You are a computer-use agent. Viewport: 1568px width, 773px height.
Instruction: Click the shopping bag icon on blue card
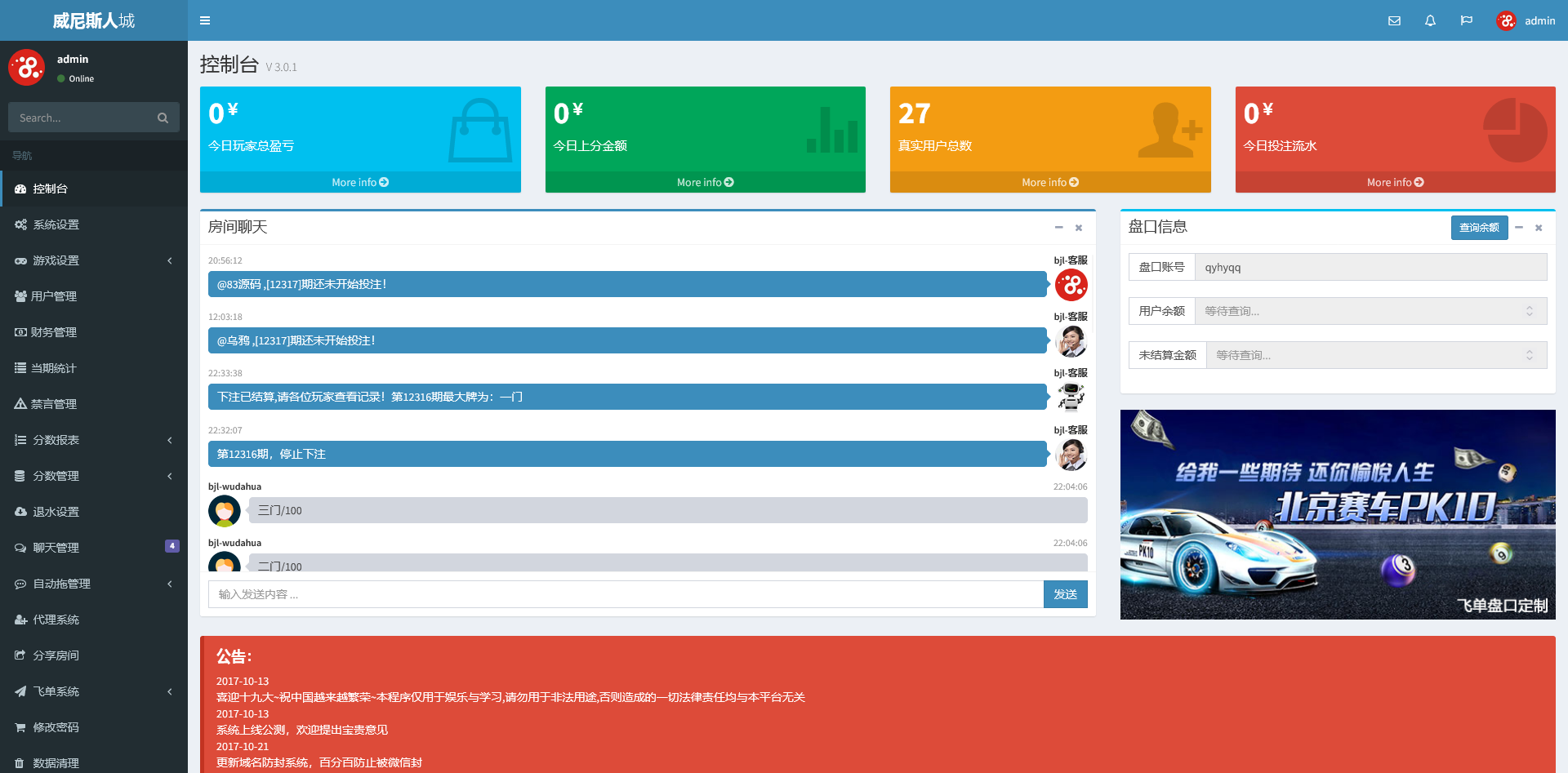479,131
